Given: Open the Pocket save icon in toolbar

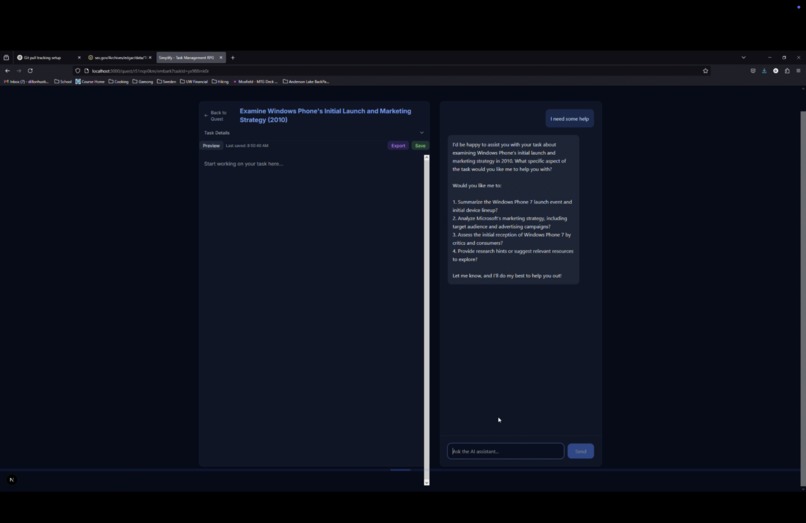Looking at the screenshot, I should (753, 71).
